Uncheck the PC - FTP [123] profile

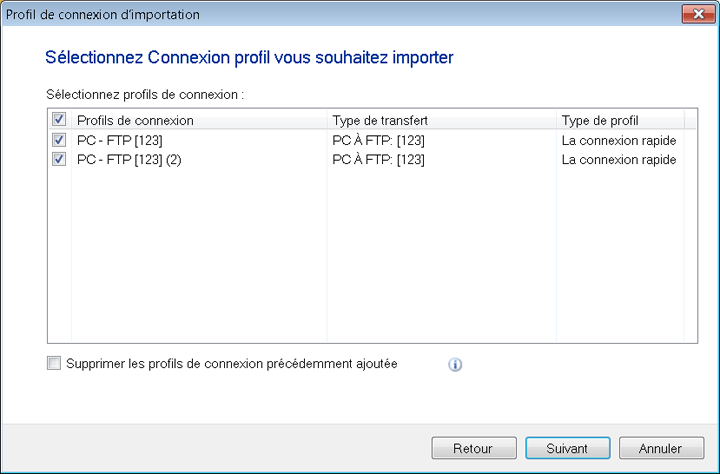point(59,141)
